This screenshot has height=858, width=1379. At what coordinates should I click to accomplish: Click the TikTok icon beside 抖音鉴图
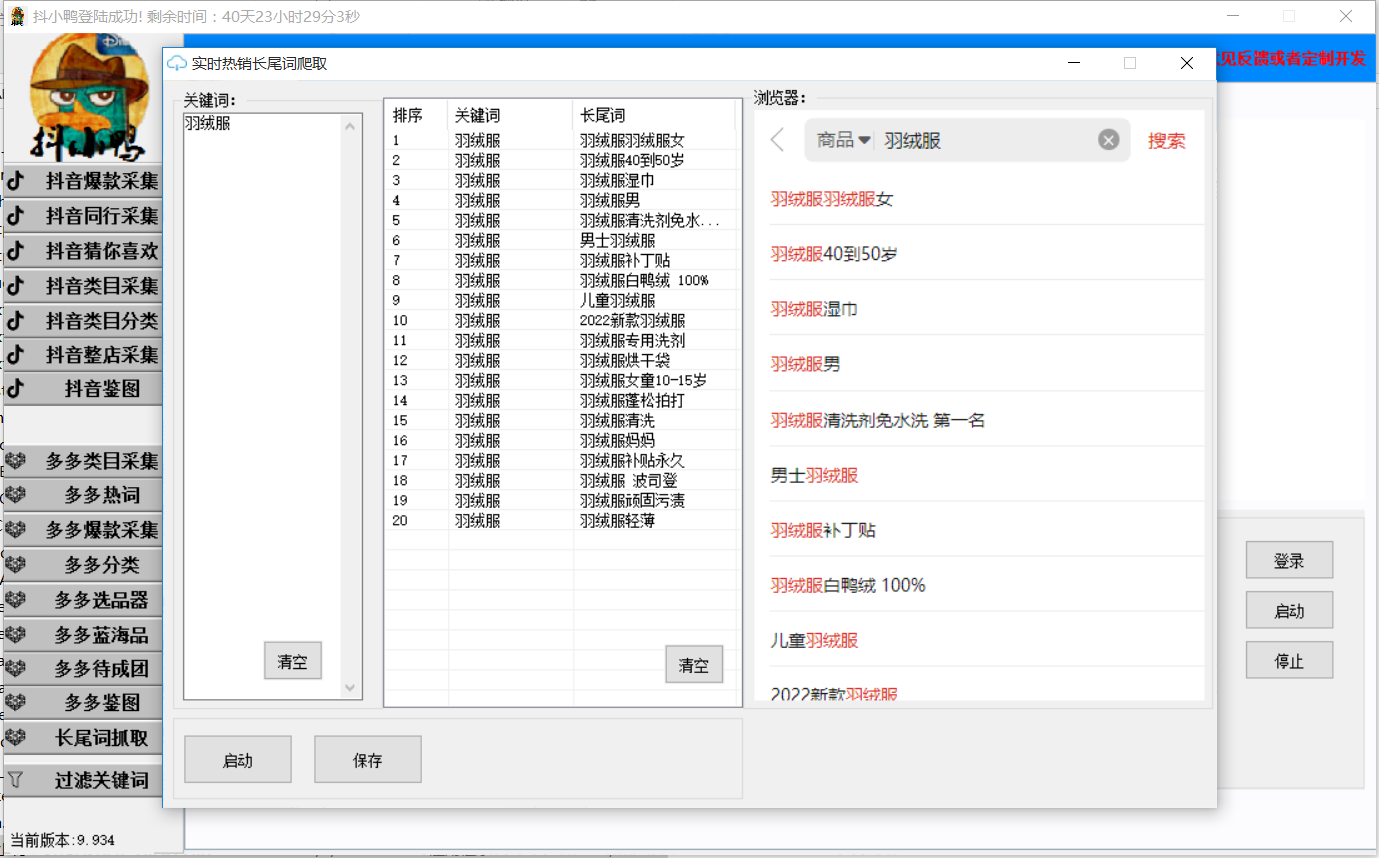click(x=15, y=389)
